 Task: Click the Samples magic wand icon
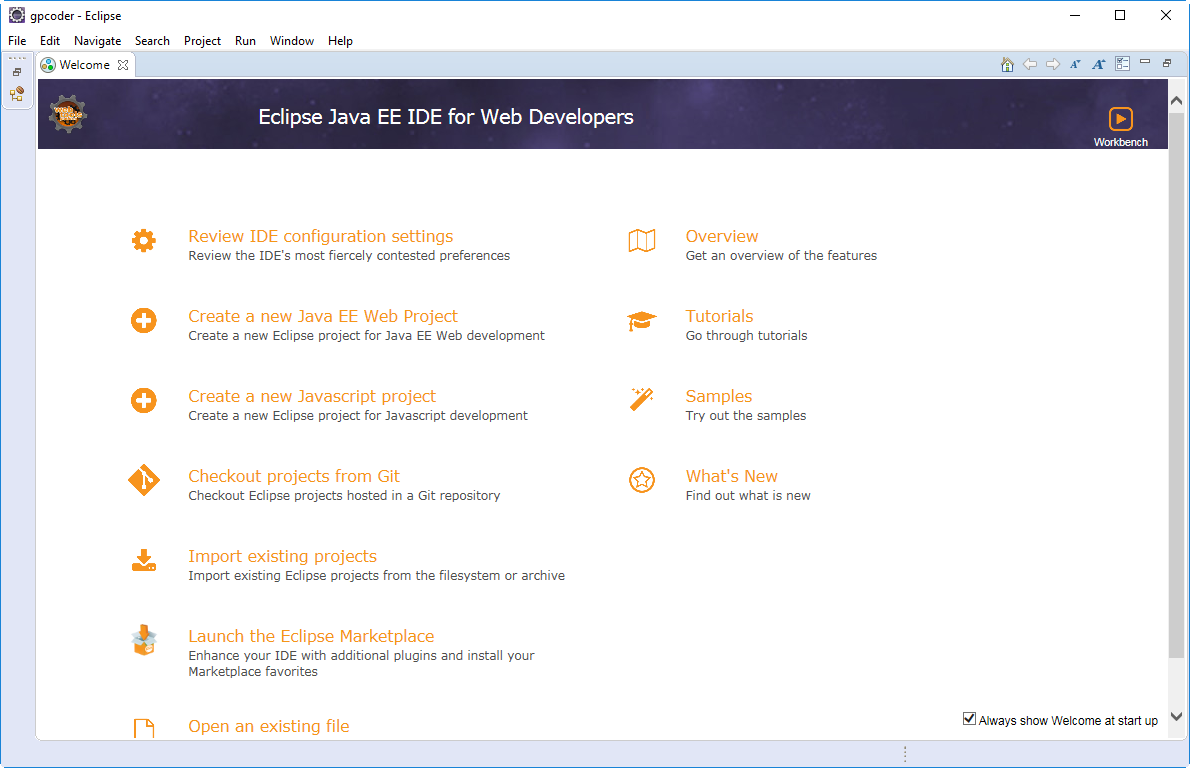641,400
